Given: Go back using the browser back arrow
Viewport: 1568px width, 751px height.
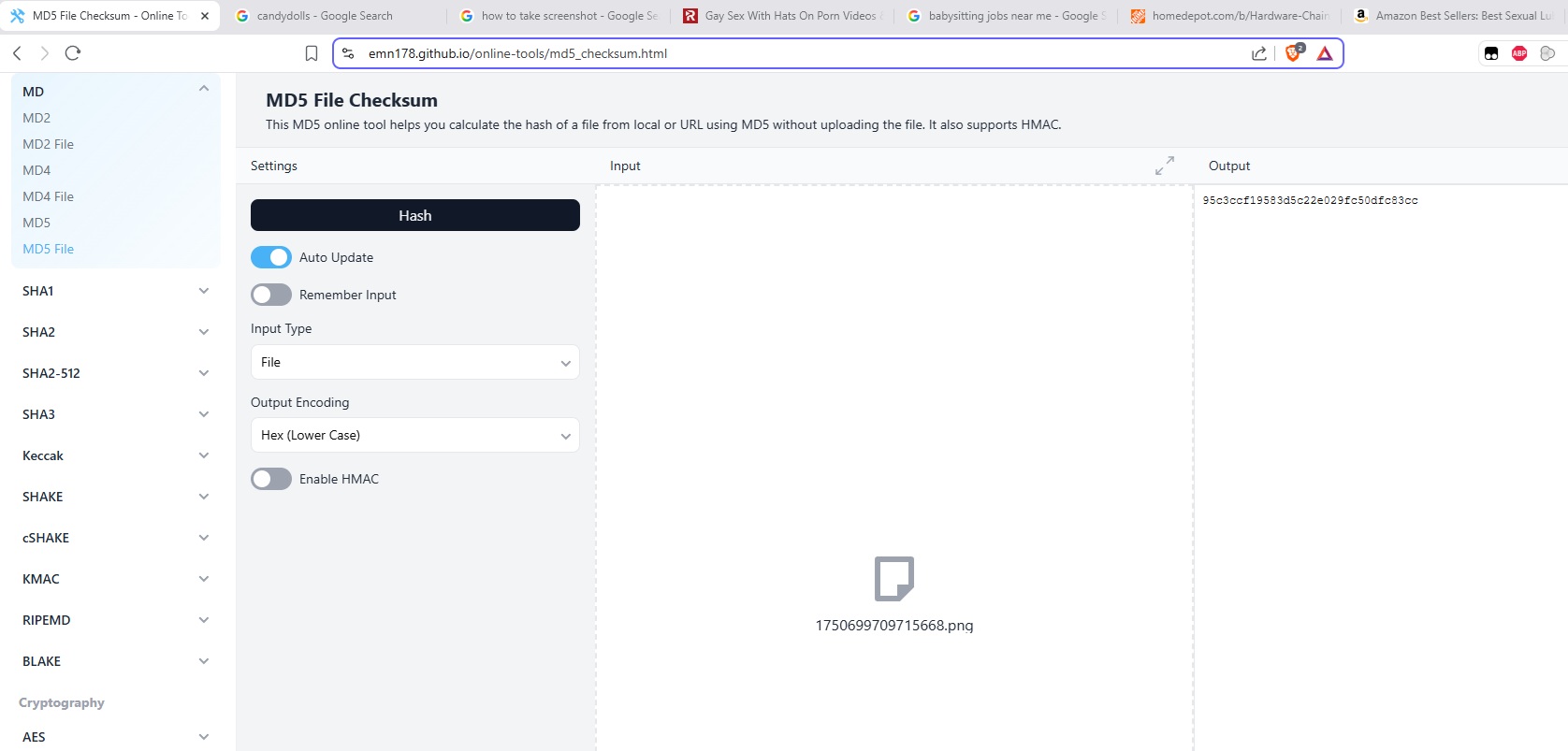Looking at the screenshot, I should (17, 53).
